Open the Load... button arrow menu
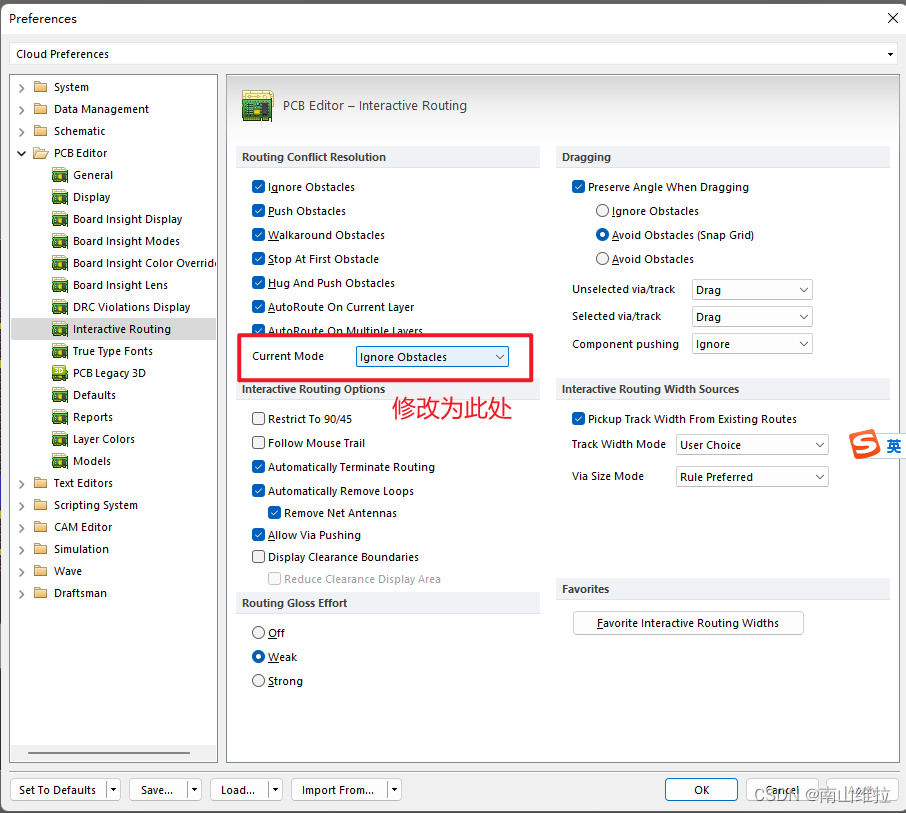Image resolution: width=906 pixels, height=813 pixels. 276,789
